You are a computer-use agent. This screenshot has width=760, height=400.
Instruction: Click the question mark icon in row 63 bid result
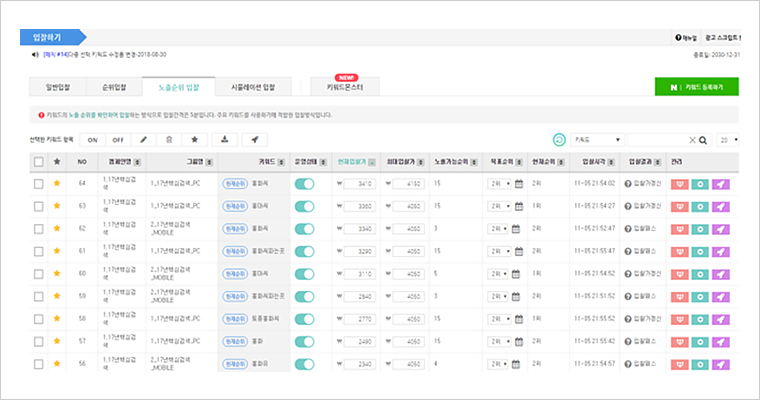(628, 206)
